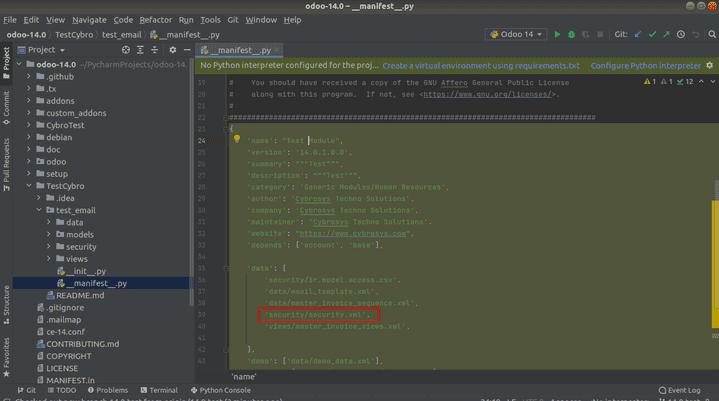
Task: Select the LICENSE file
Action: pos(57,368)
